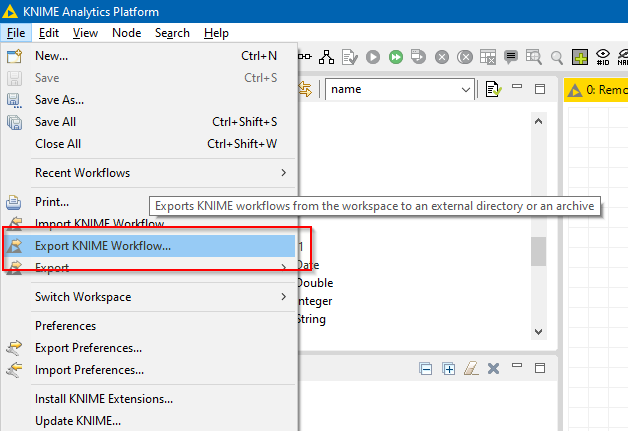
Task: Click the disabled Save menu entry
Action: (150, 78)
